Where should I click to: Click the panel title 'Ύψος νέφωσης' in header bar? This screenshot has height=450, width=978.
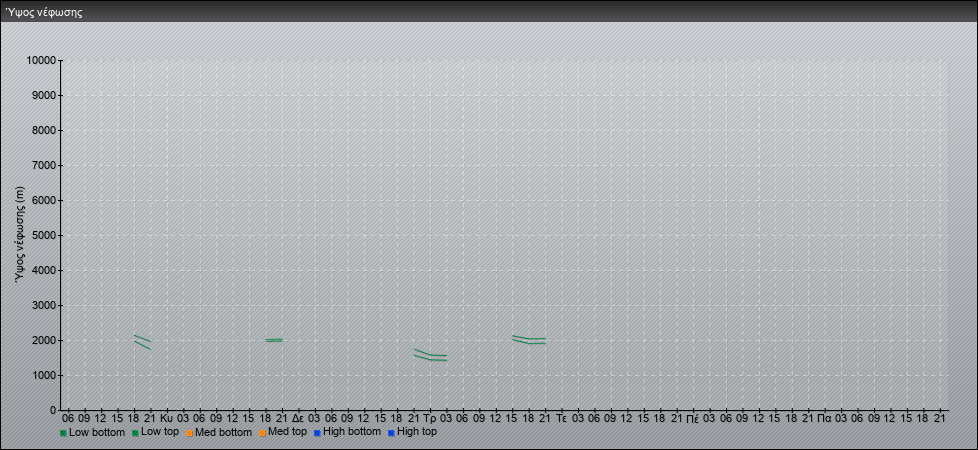(44, 12)
